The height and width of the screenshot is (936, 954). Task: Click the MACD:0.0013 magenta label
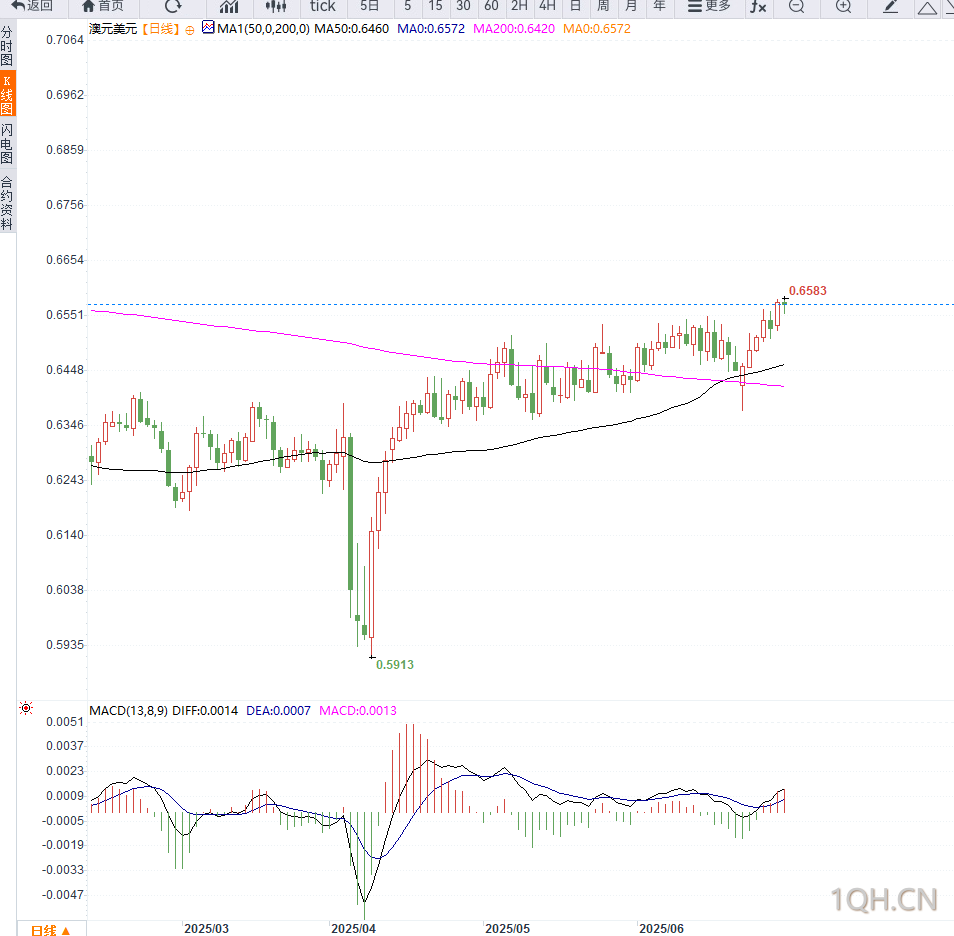[x=358, y=711]
